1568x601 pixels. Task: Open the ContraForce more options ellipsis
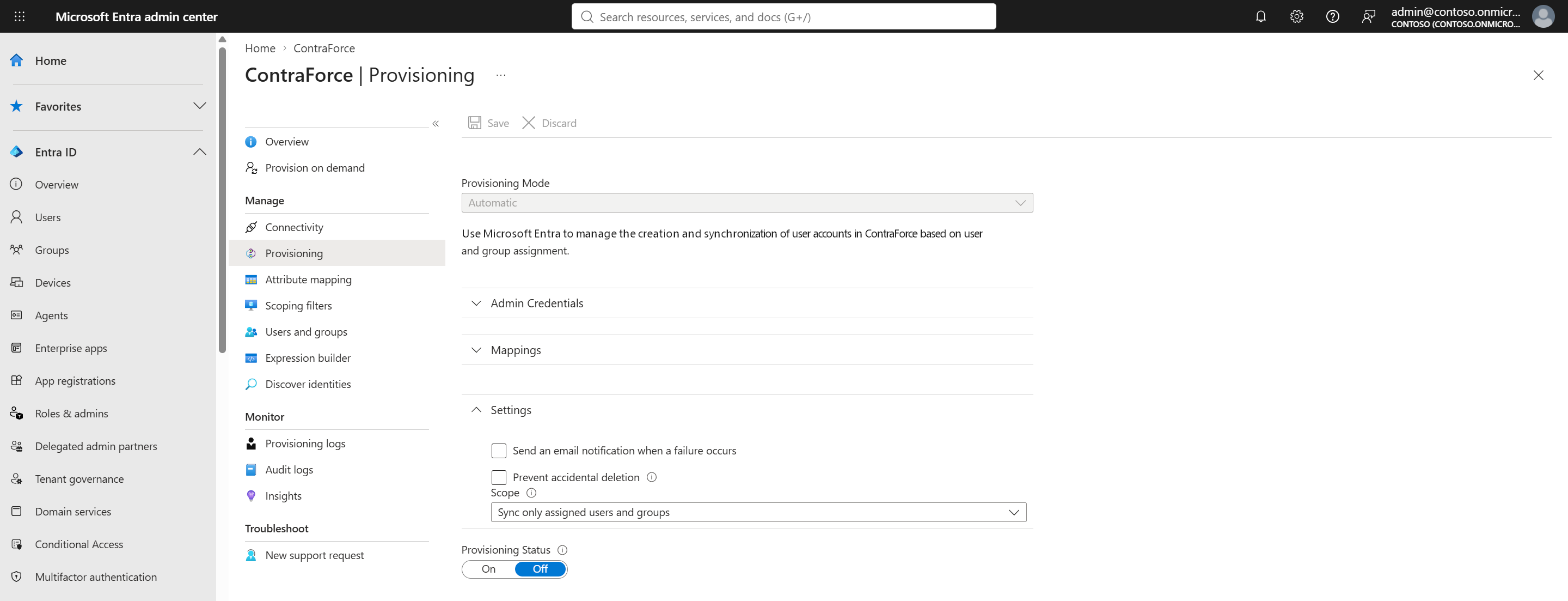tap(501, 75)
